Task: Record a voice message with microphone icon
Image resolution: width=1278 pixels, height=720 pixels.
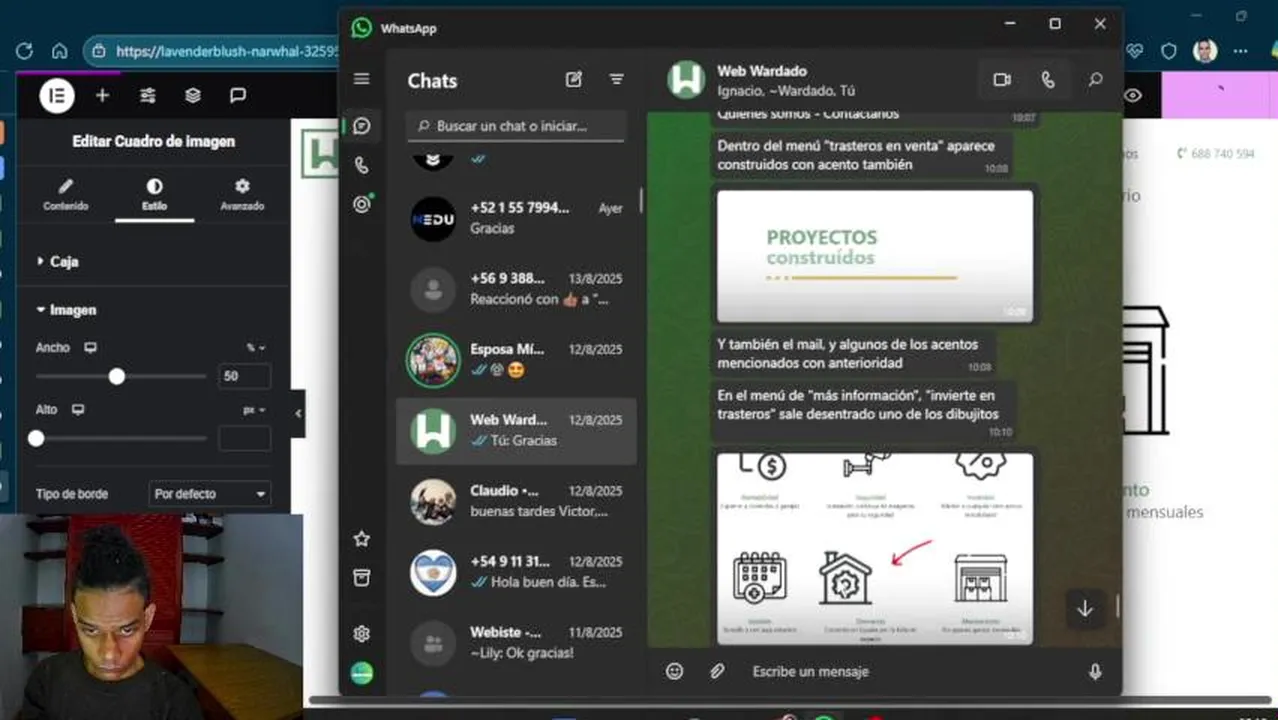Action: pyautogui.click(x=1095, y=672)
